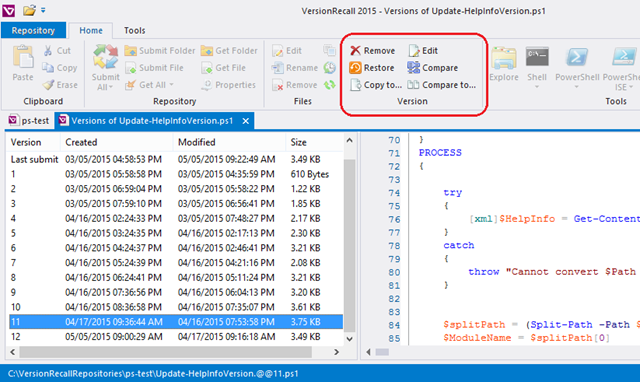Click Compare in the Version group
The width and height of the screenshot is (640, 382).
[433, 68]
